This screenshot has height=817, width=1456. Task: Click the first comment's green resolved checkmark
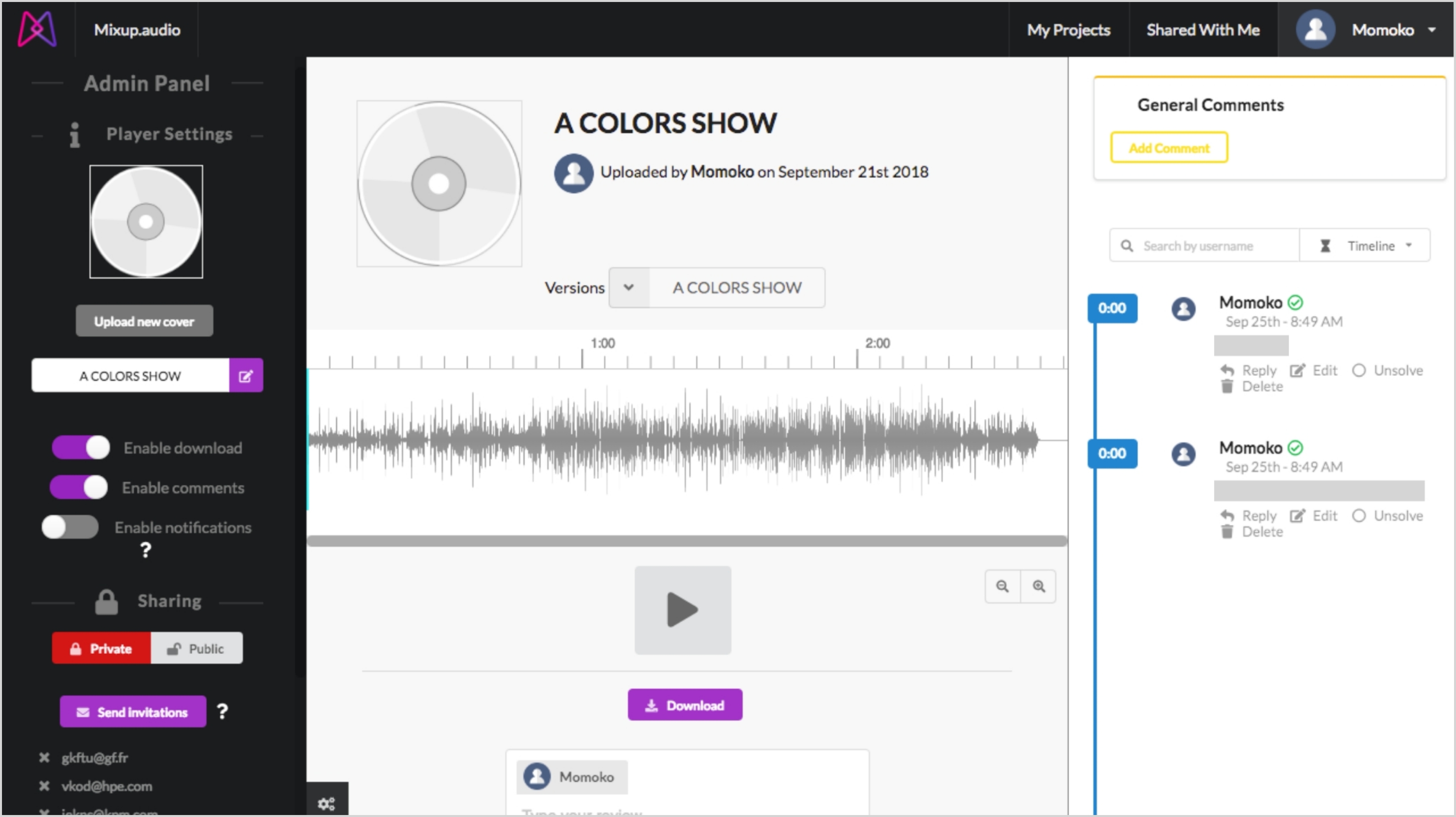tap(1295, 302)
